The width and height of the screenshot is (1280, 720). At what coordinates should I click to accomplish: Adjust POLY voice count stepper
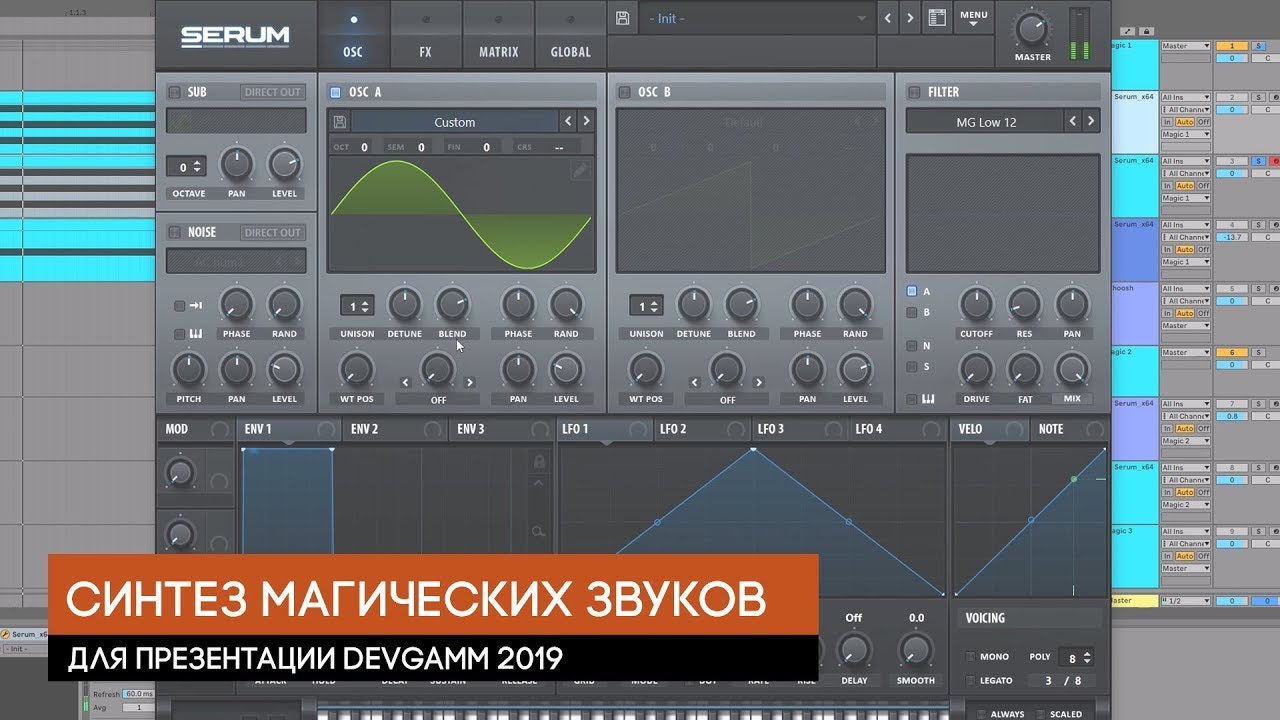coord(1076,657)
